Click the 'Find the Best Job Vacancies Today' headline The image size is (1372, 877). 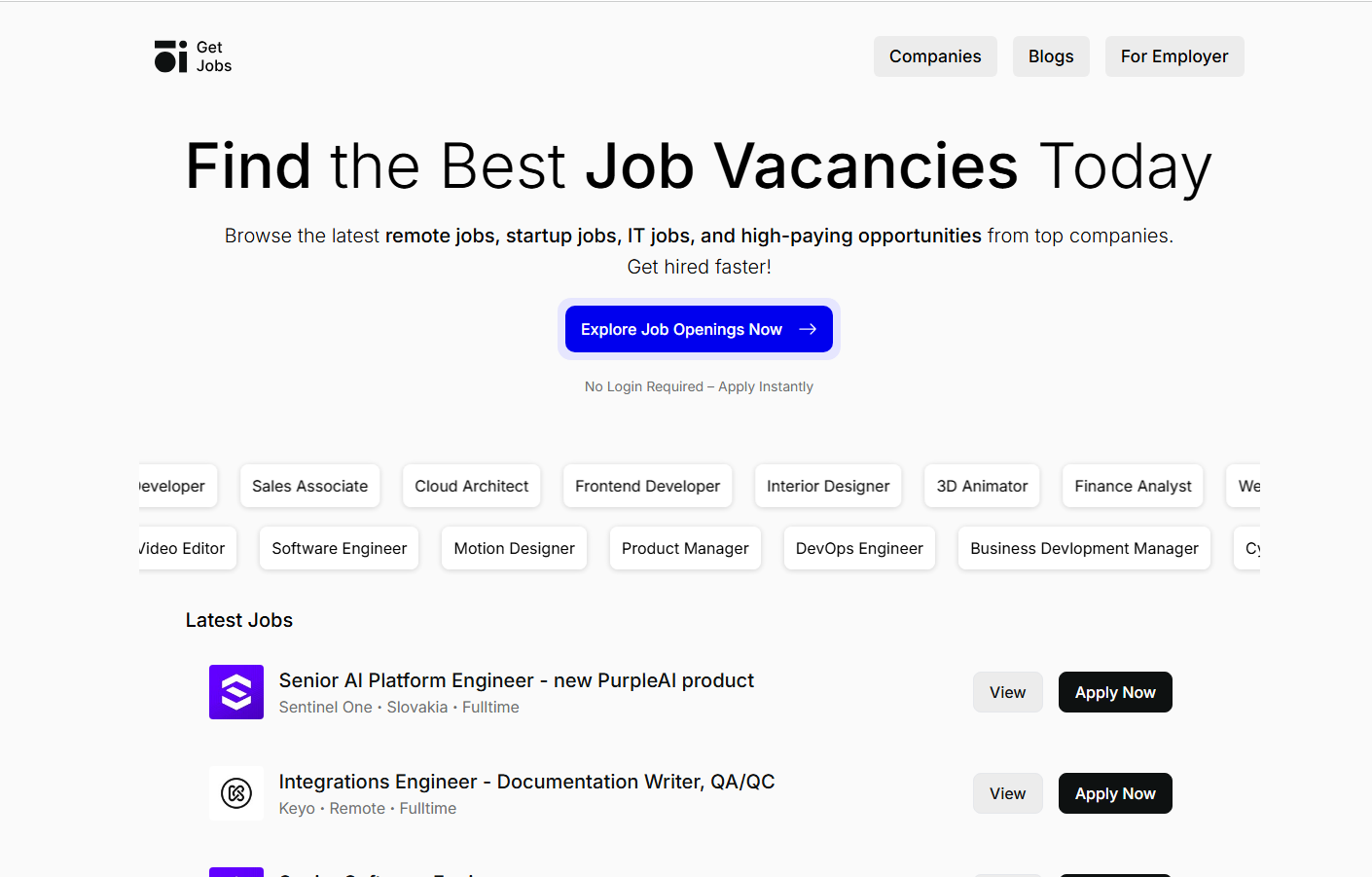click(699, 166)
